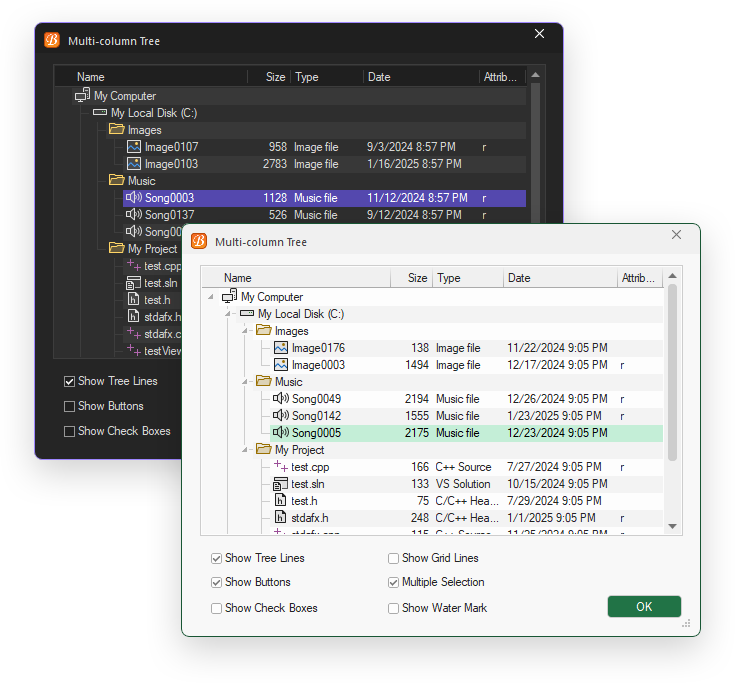Click 'C++ Source' type of test.cpp
The height and width of the screenshot is (683, 735).
click(x=463, y=467)
